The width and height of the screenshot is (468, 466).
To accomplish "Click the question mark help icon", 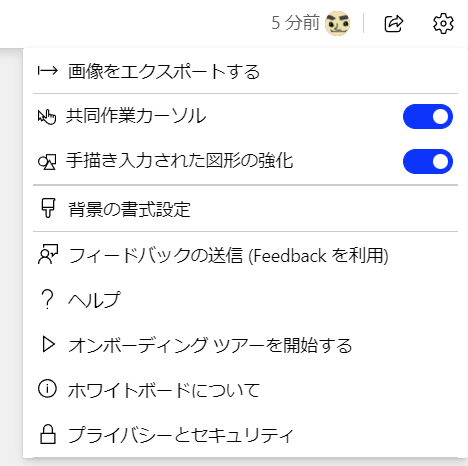I will tap(48, 299).
